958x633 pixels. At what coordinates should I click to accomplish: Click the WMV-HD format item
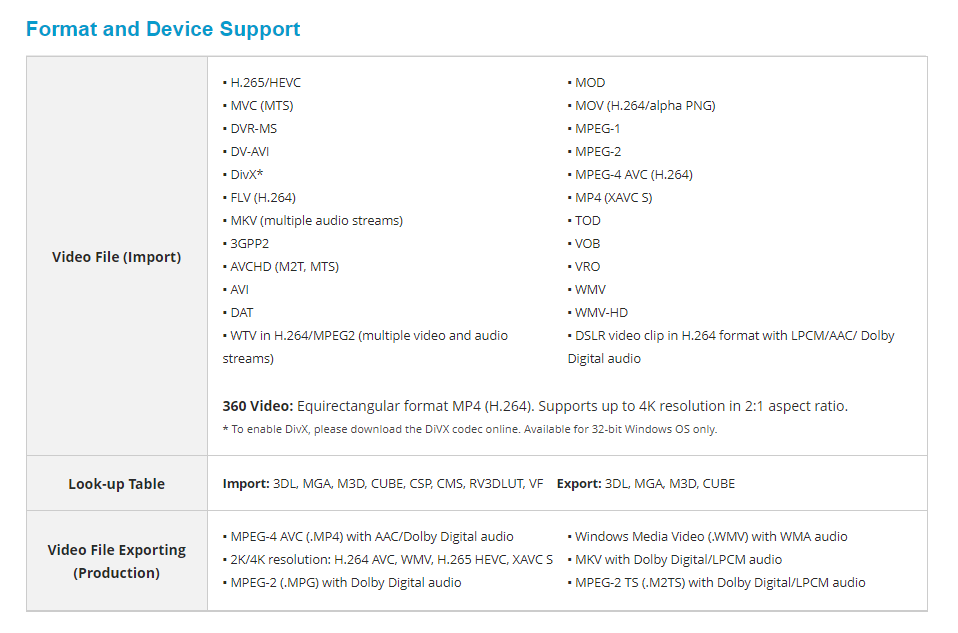click(x=601, y=313)
